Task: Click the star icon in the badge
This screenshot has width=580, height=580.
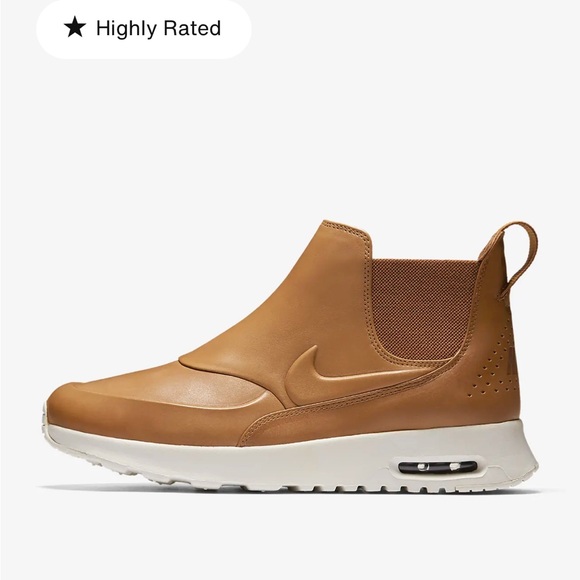Action: coord(75,27)
